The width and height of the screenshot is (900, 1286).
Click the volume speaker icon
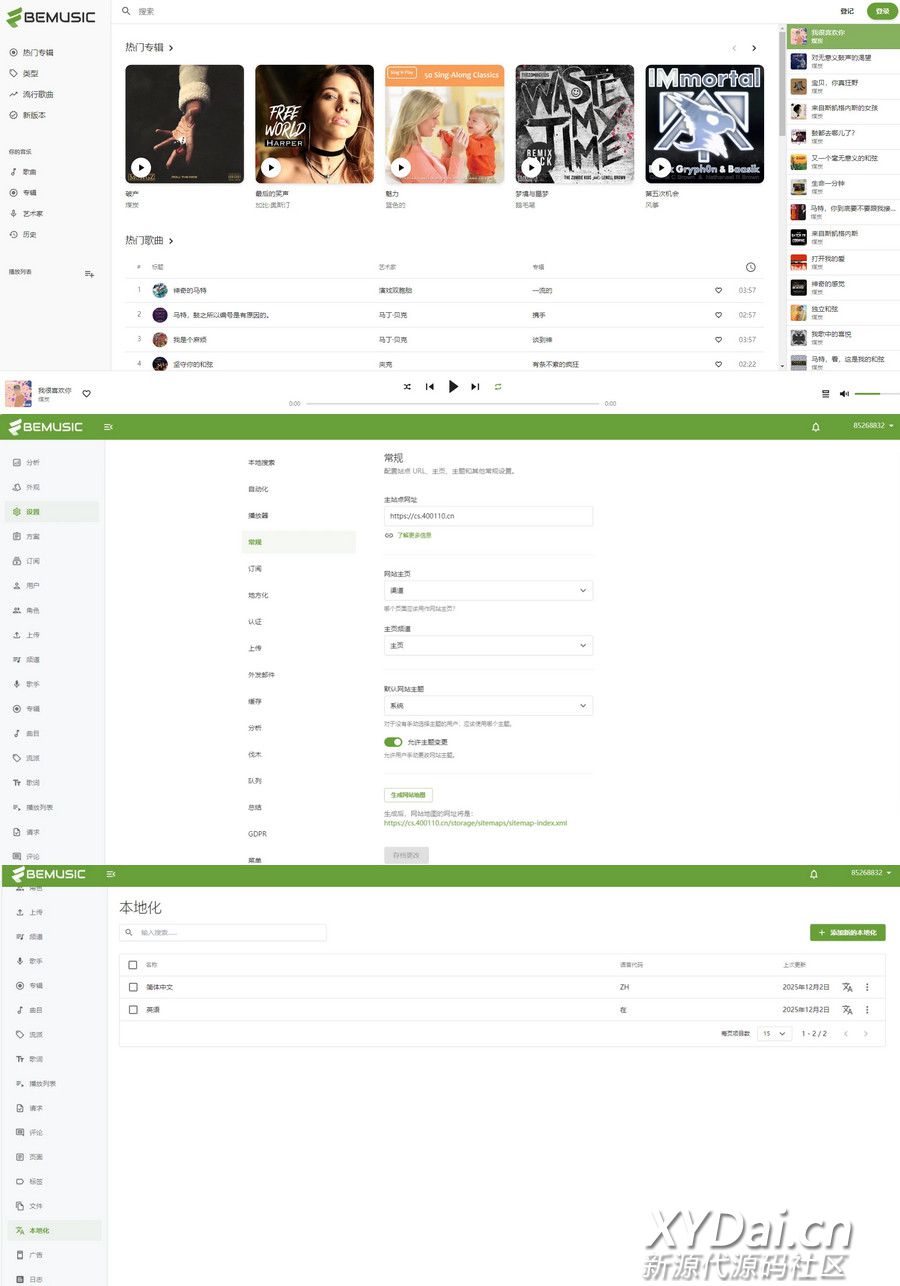pyautogui.click(x=844, y=394)
